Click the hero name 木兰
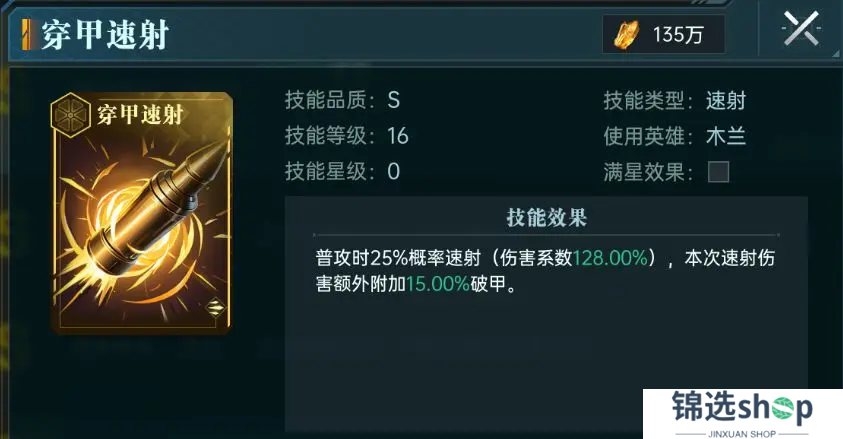 [726, 136]
